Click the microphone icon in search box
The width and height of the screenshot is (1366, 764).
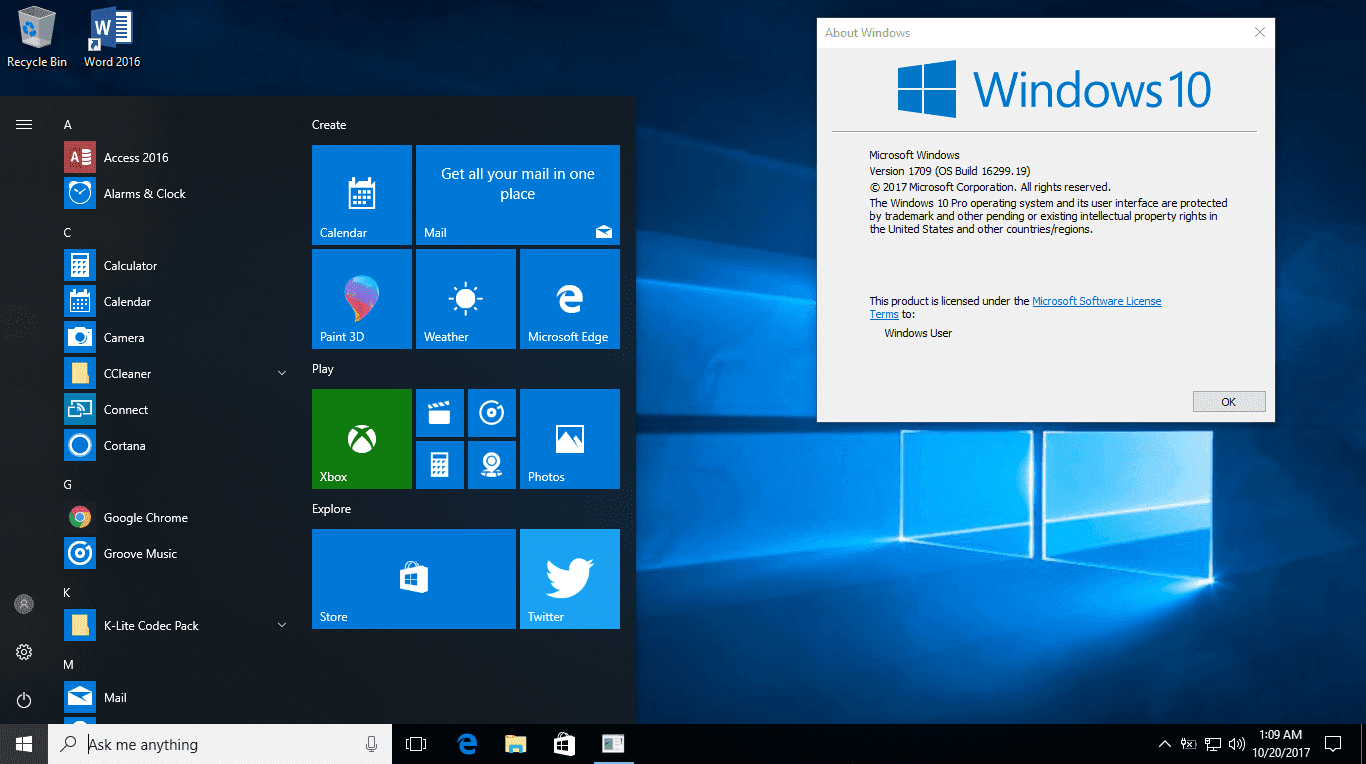(x=371, y=744)
